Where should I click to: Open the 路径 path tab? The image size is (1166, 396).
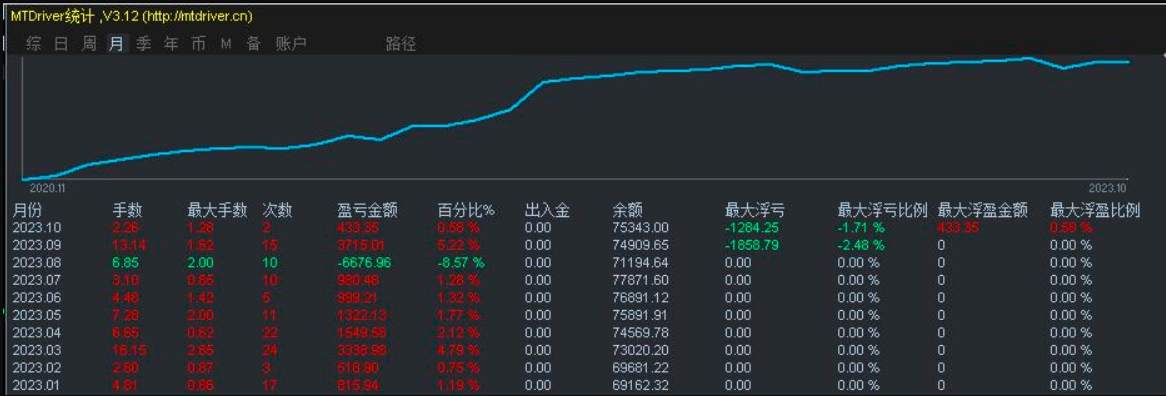pos(401,44)
